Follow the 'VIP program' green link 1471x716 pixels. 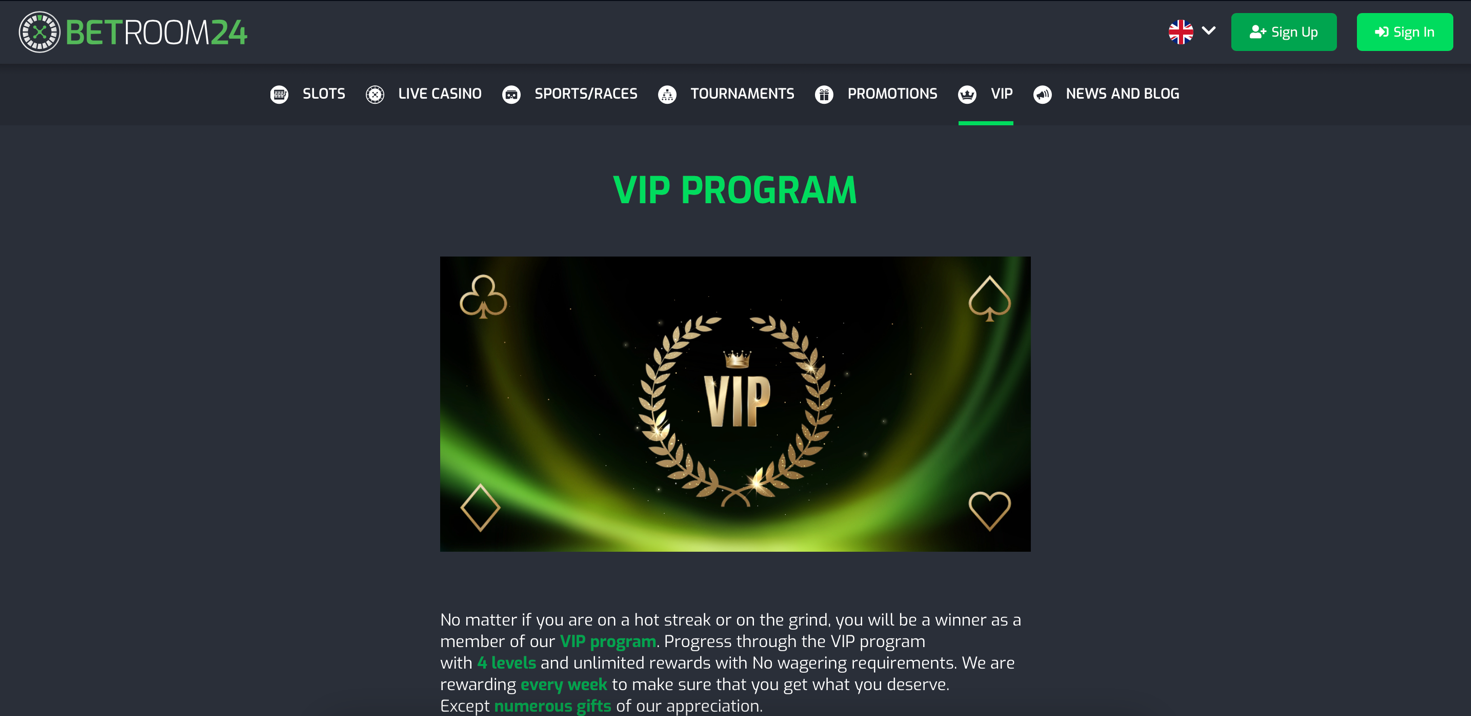coord(608,641)
